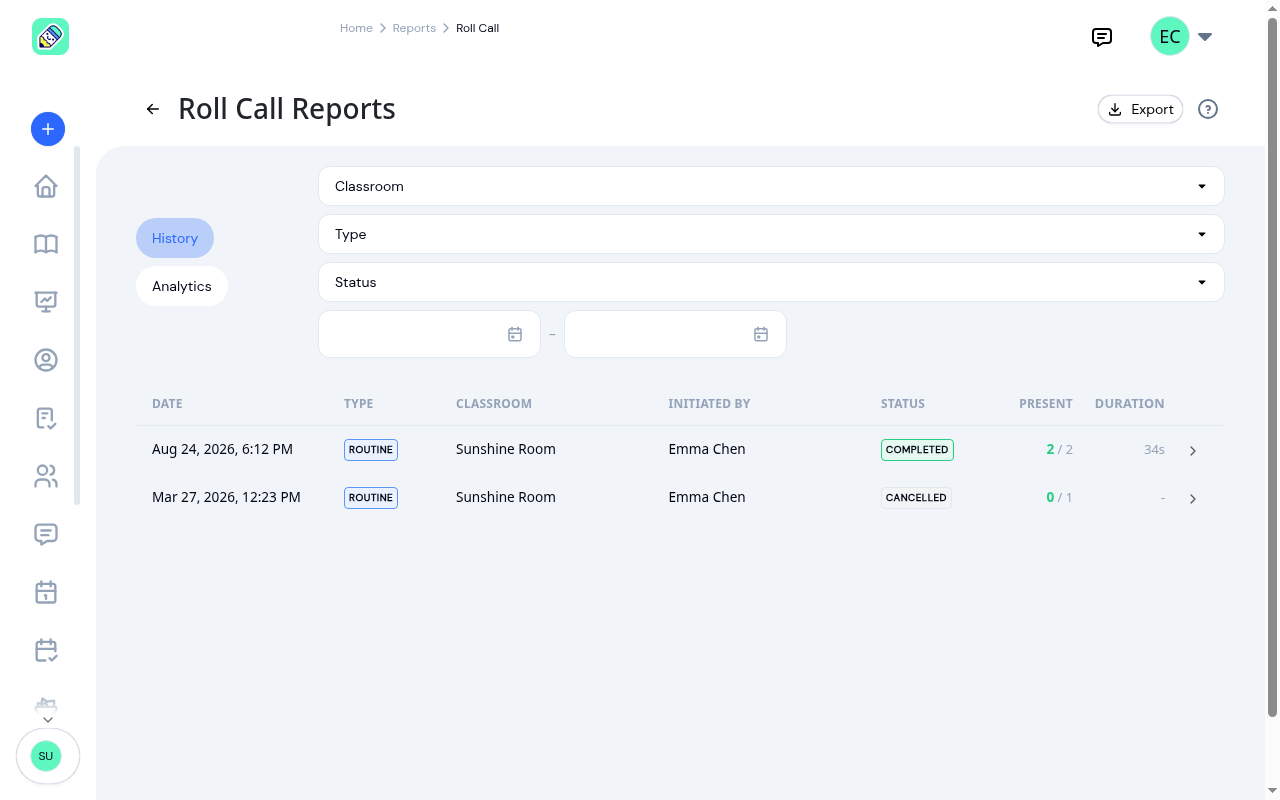
Task: Switch to the History tab
Action: click(x=175, y=238)
